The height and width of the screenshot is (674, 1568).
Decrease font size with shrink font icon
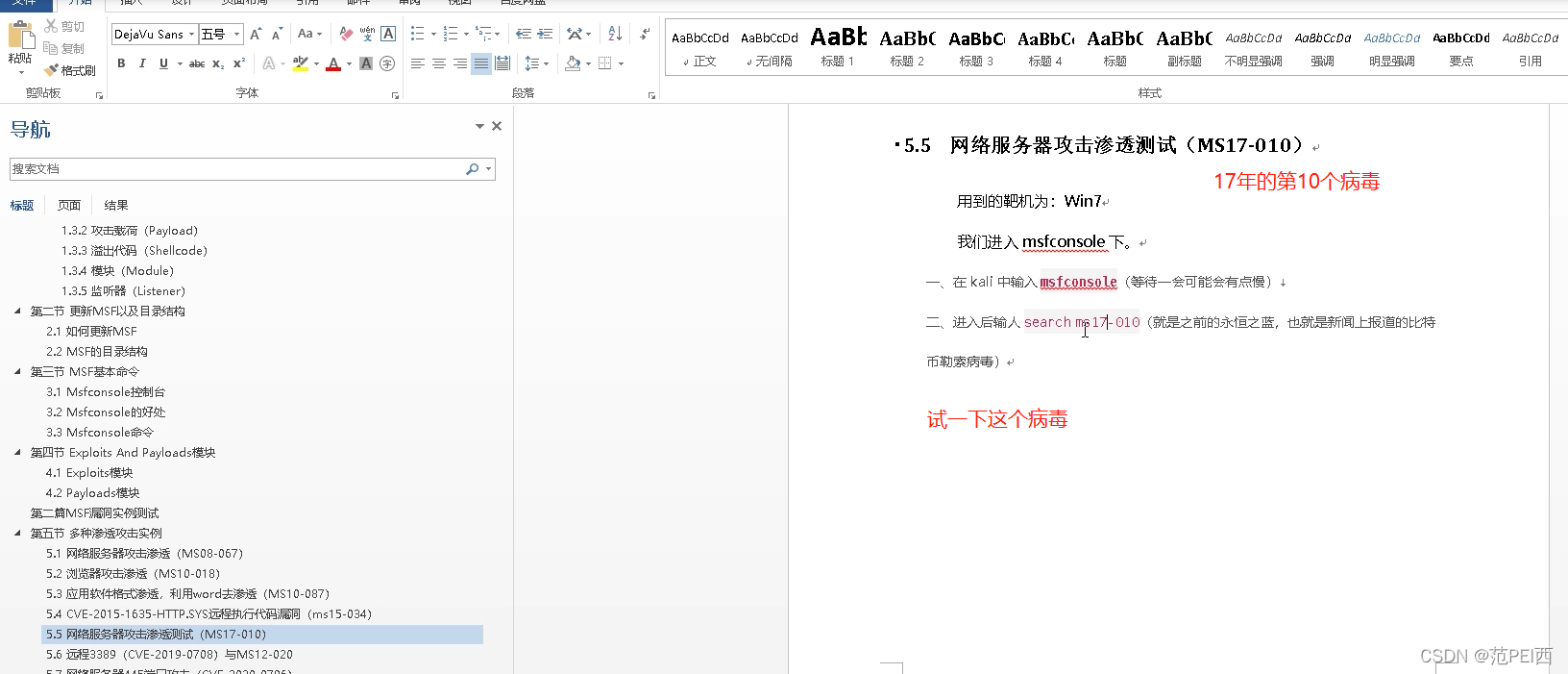tap(277, 34)
